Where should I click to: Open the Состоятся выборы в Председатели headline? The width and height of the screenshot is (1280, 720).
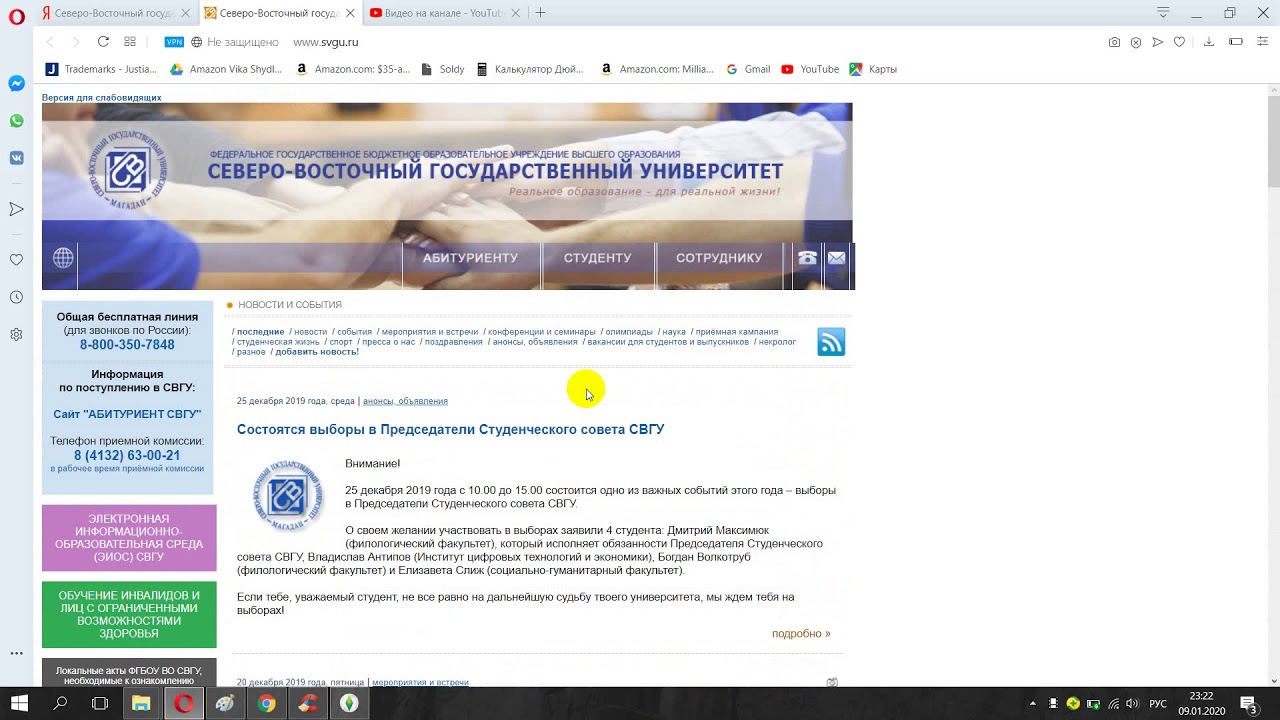[x=450, y=430]
